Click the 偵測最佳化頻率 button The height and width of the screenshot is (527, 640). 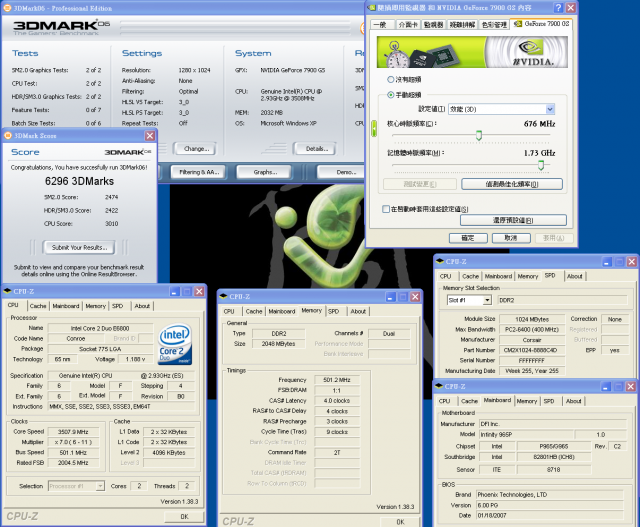pos(512,184)
